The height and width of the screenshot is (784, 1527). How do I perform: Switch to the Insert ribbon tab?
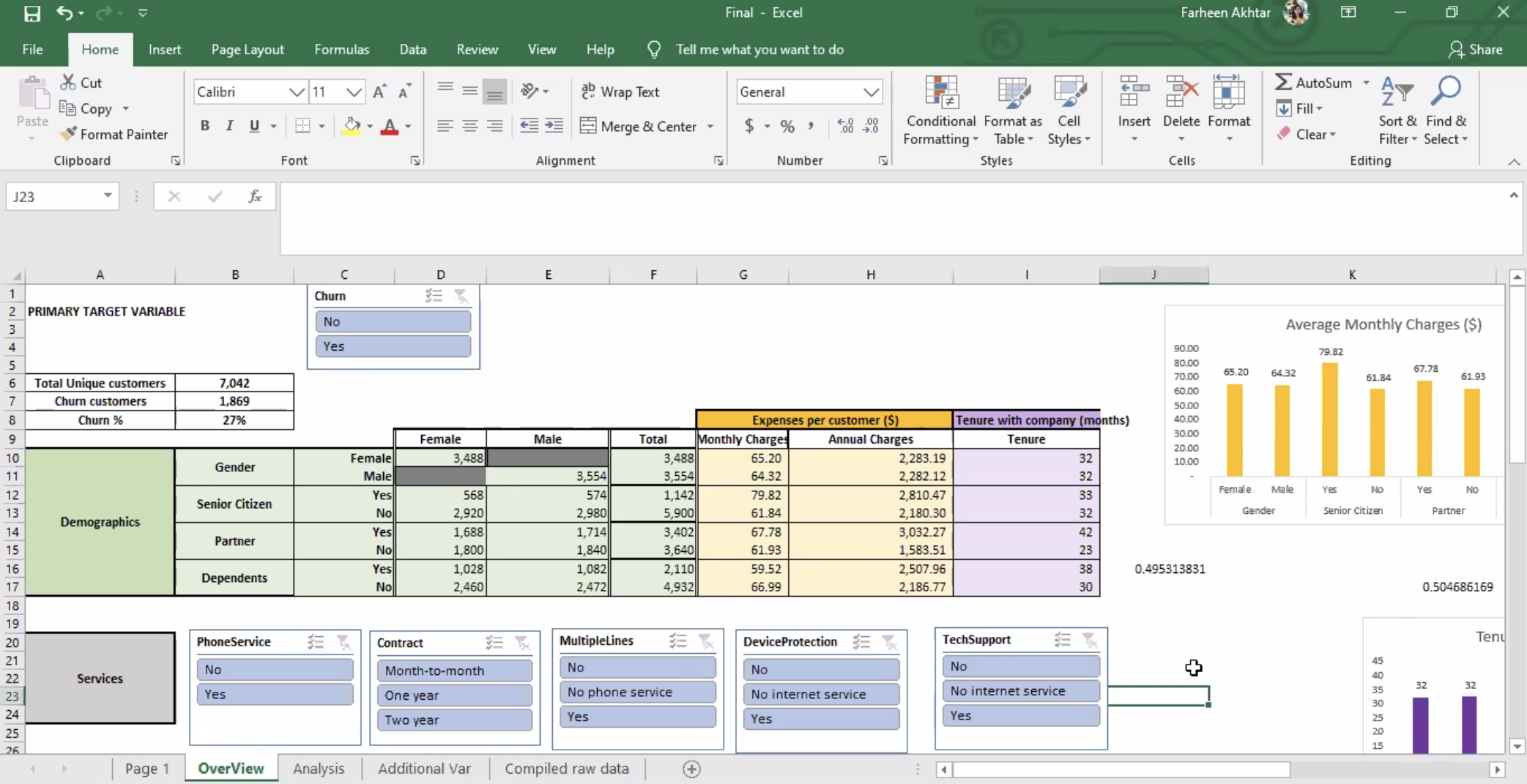[x=165, y=49]
